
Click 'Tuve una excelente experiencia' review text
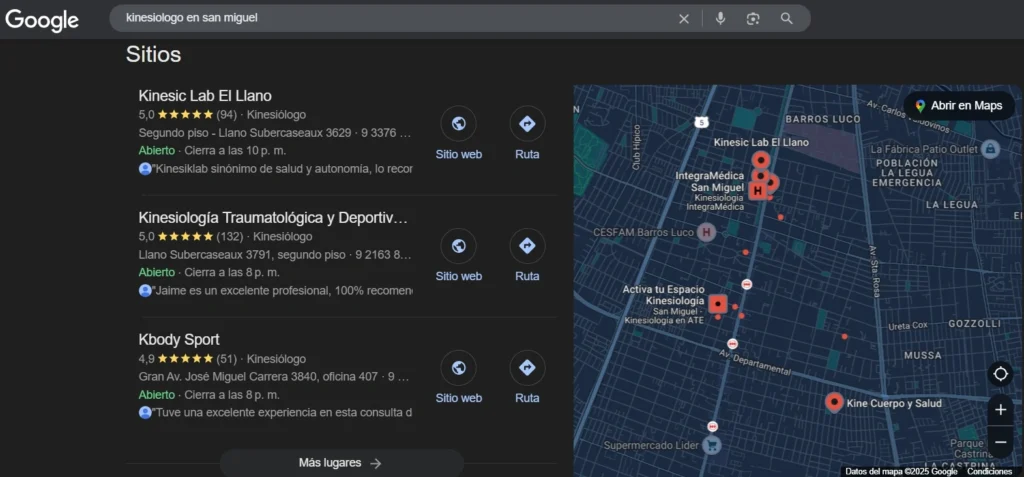point(282,413)
